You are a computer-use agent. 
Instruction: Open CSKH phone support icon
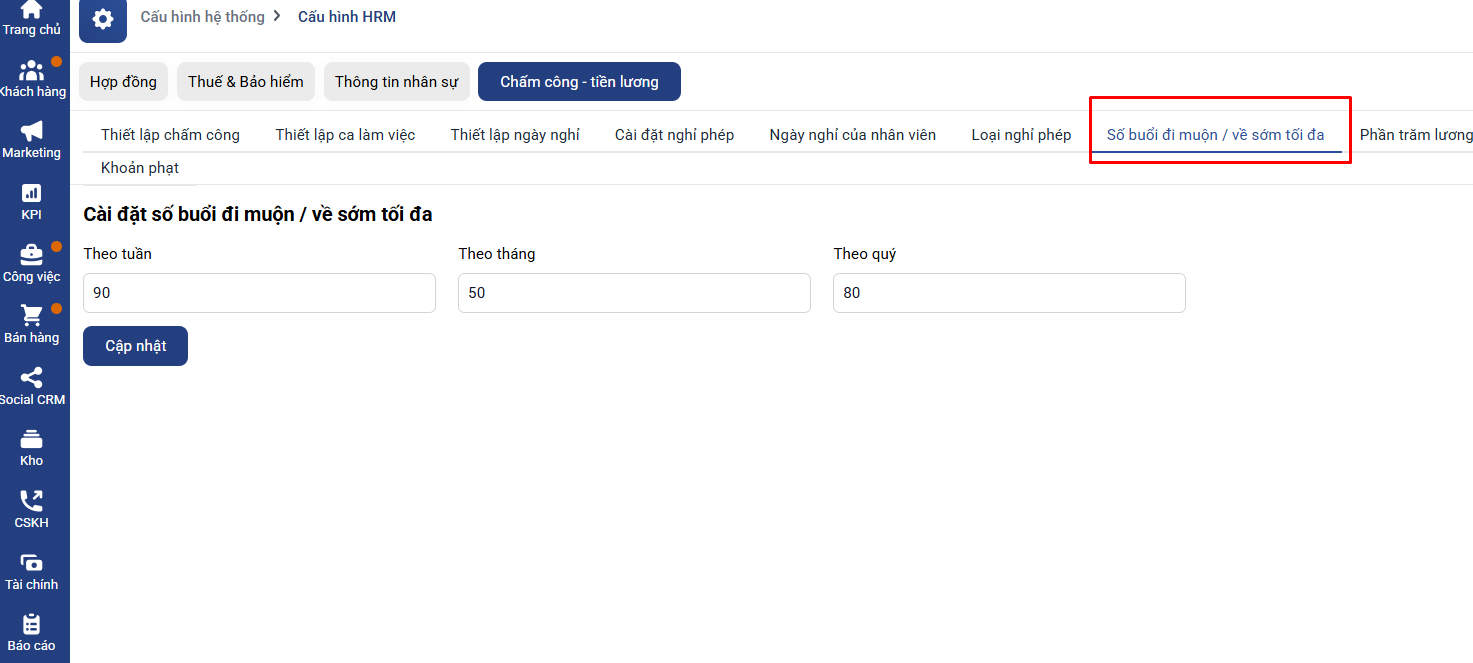(31, 501)
